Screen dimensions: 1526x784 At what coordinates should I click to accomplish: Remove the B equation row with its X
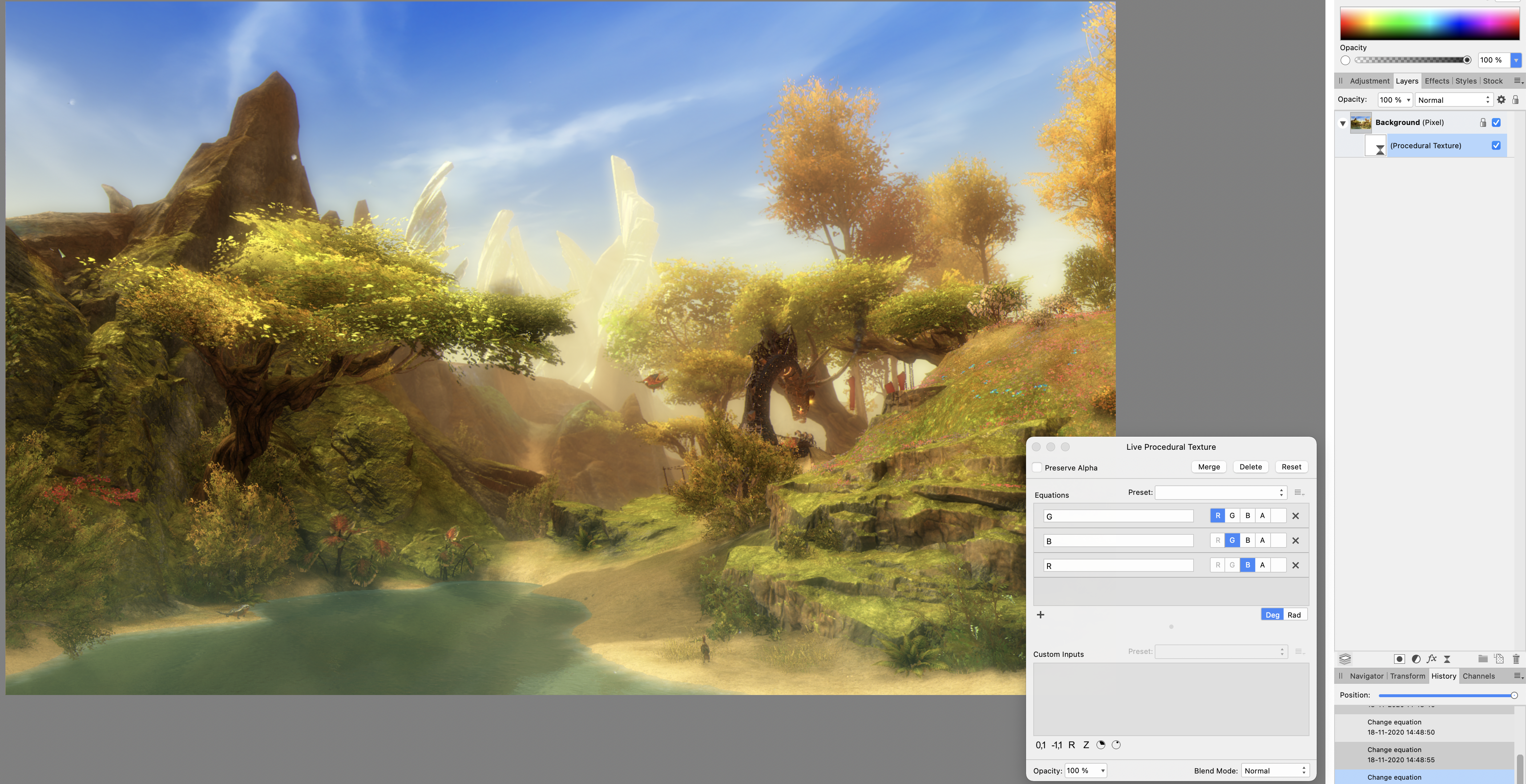click(1296, 541)
